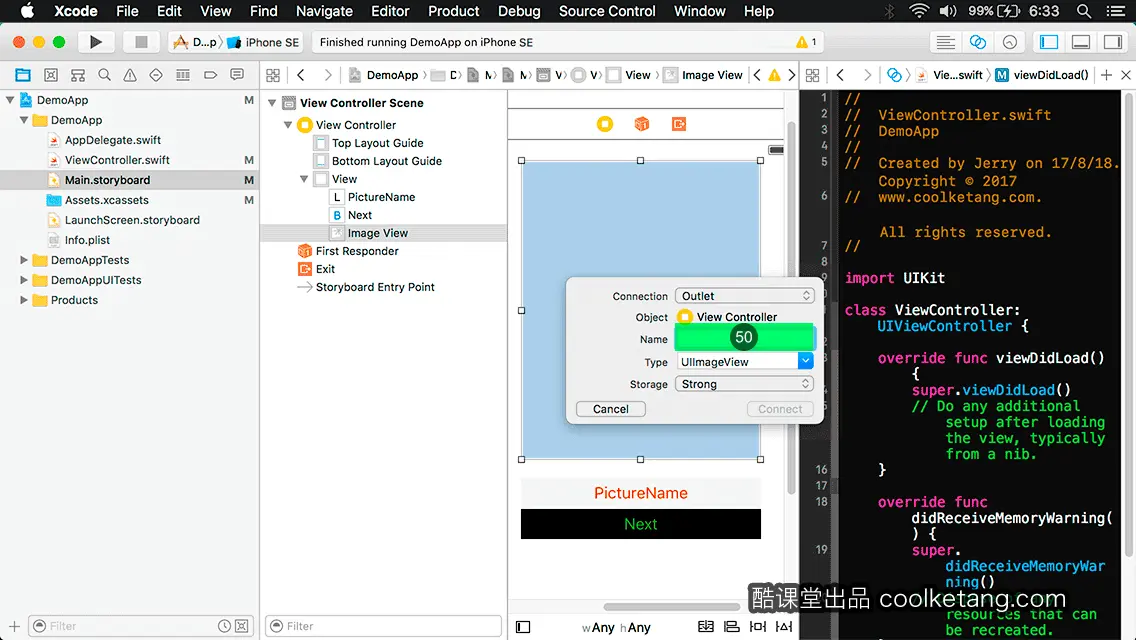Stop the running app
This screenshot has width=1136, height=640.
tap(141, 42)
